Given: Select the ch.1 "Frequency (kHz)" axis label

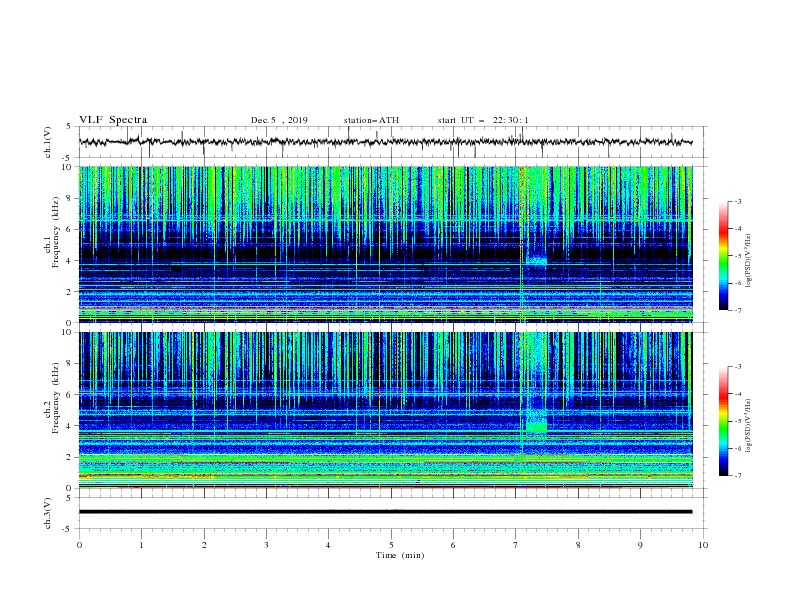Looking at the screenshot, I should coord(56,232).
